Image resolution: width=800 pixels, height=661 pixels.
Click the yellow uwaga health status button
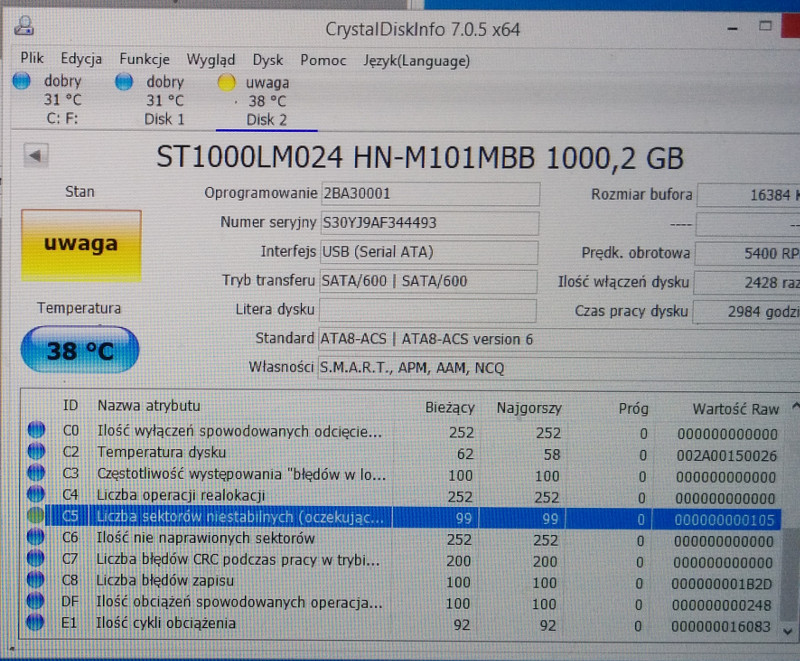[81, 245]
